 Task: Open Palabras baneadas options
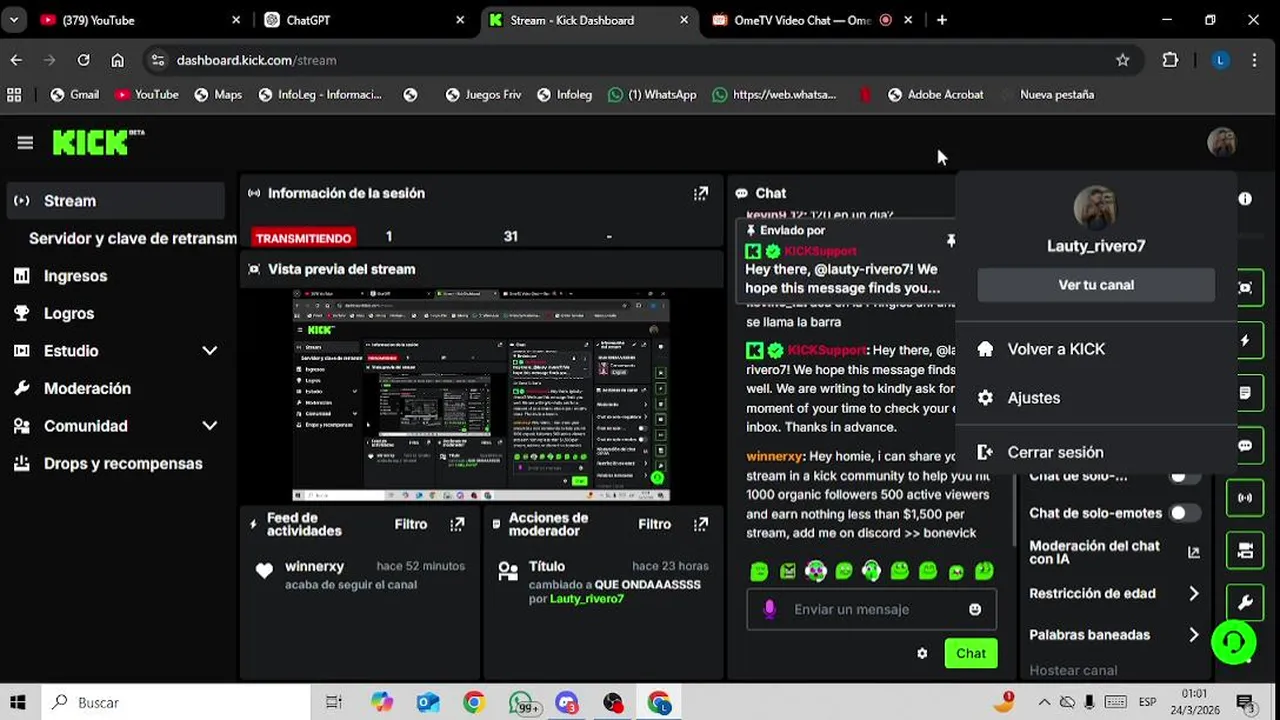click(1115, 635)
